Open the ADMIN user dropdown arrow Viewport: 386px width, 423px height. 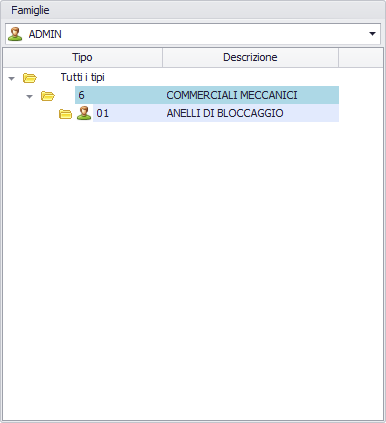pyautogui.click(x=372, y=34)
